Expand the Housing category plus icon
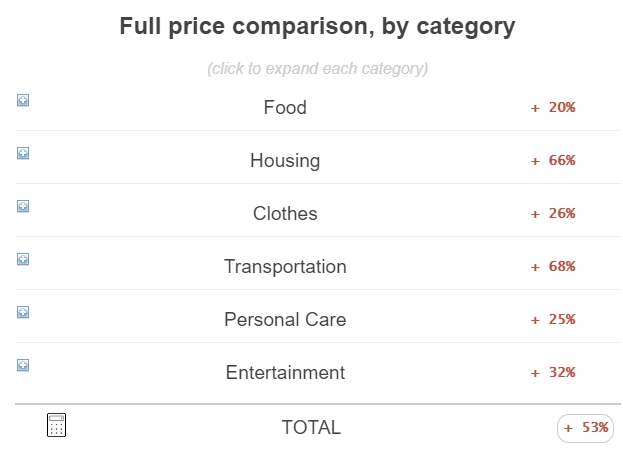Viewport: 623px width, 456px height. coord(23,153)
